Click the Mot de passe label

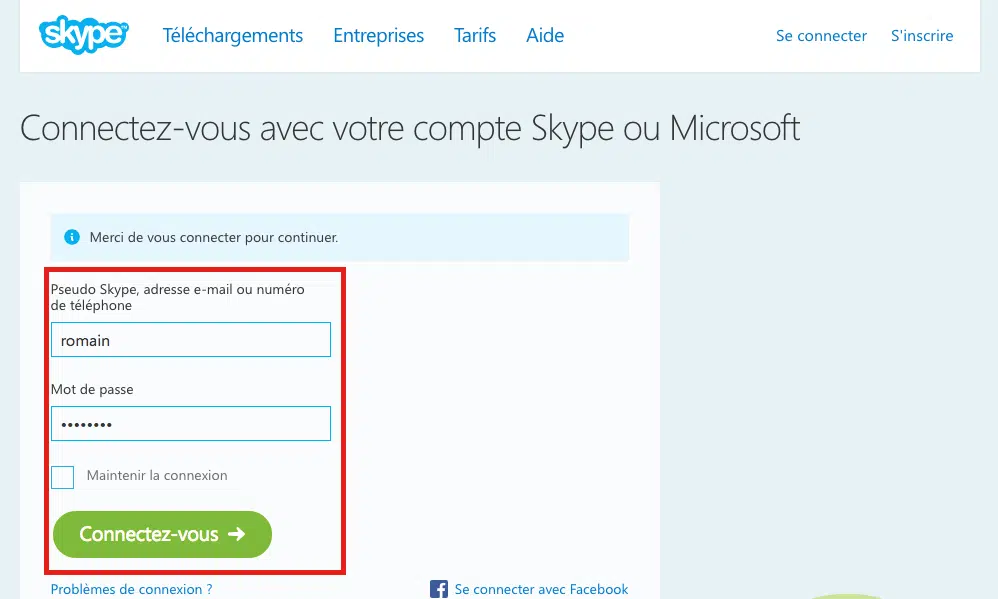92,389
